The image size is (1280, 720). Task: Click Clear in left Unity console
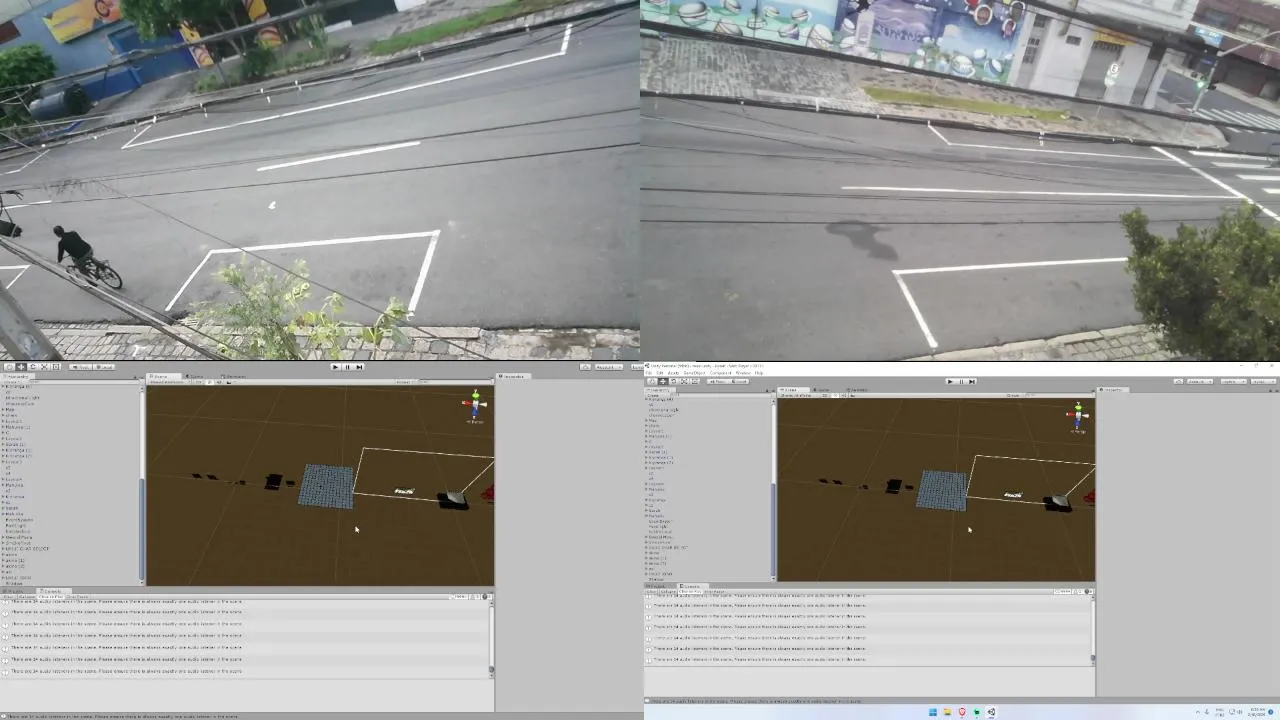(8, 597)
